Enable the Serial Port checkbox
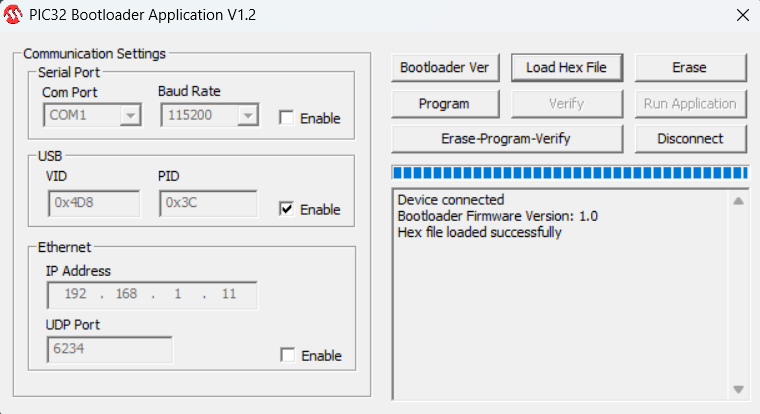The width and height of the screenshot is (760, 414). [287, 118]
